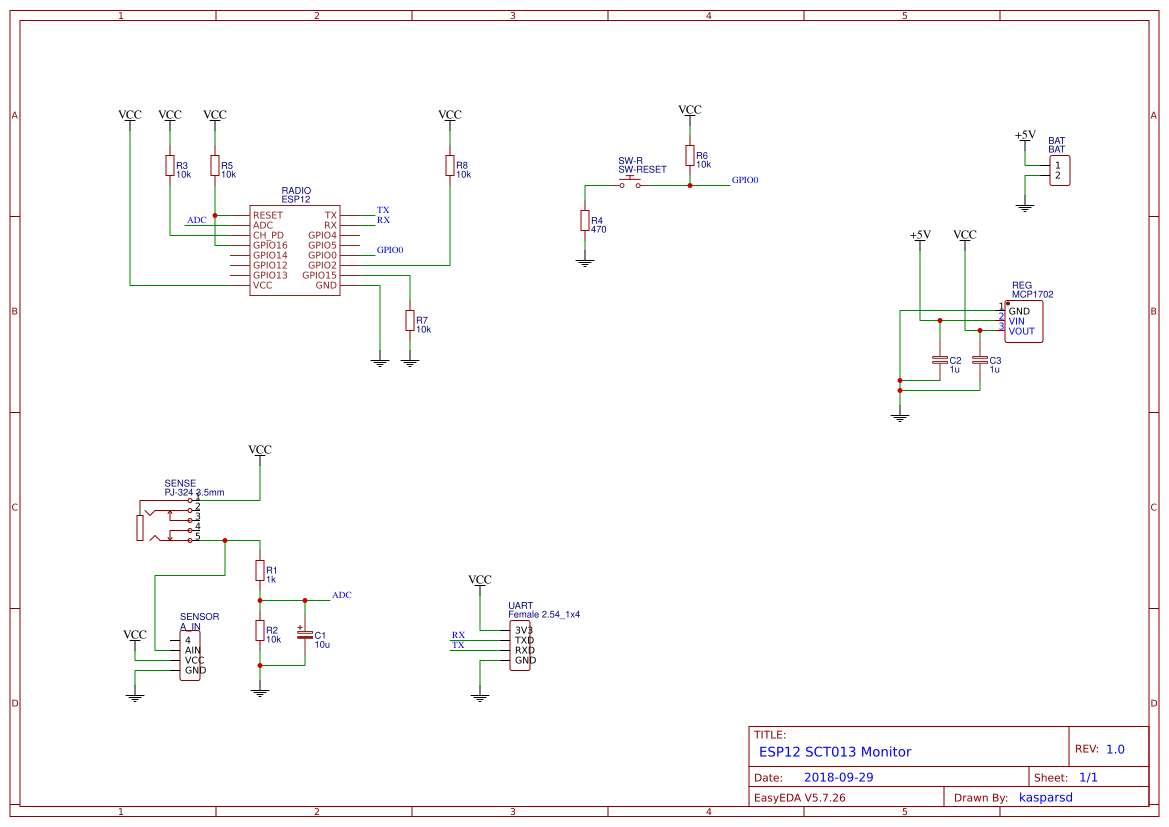
Task: Select the GPIO0 net label near SW-RESET
Action: click(x=747, y=180)
